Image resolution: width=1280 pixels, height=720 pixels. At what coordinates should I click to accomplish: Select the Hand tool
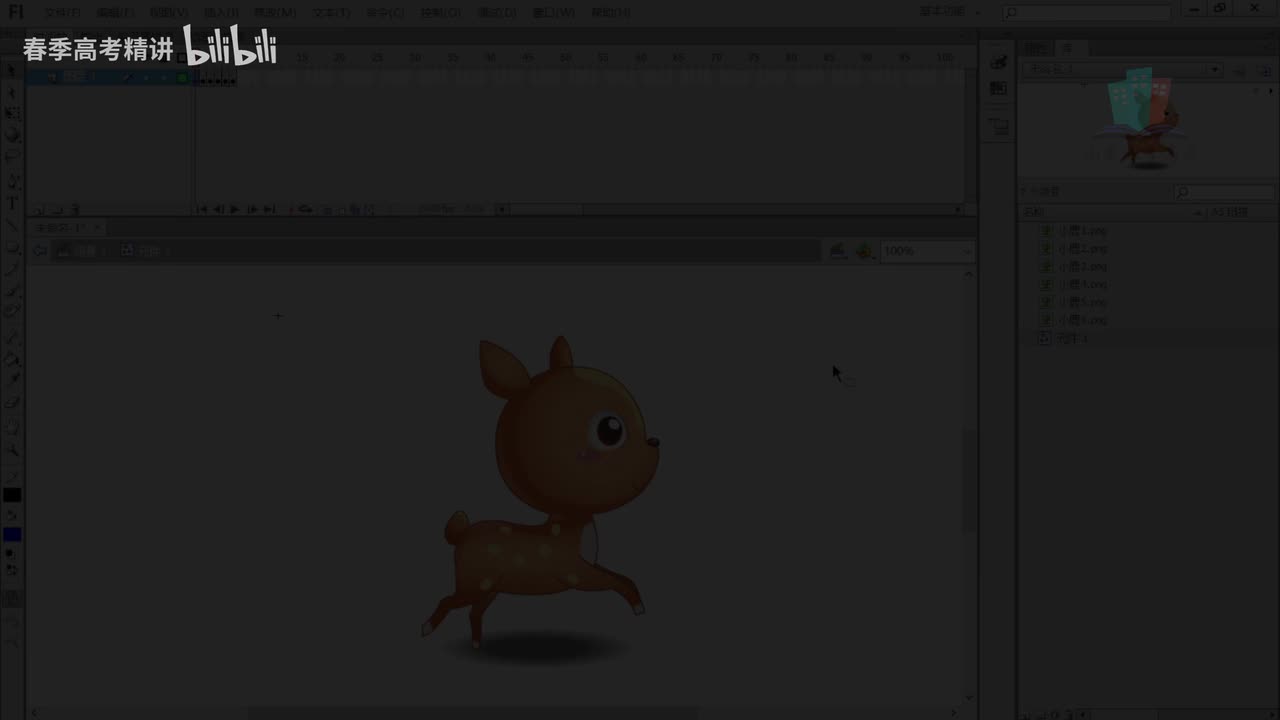(x=12, y=428)
